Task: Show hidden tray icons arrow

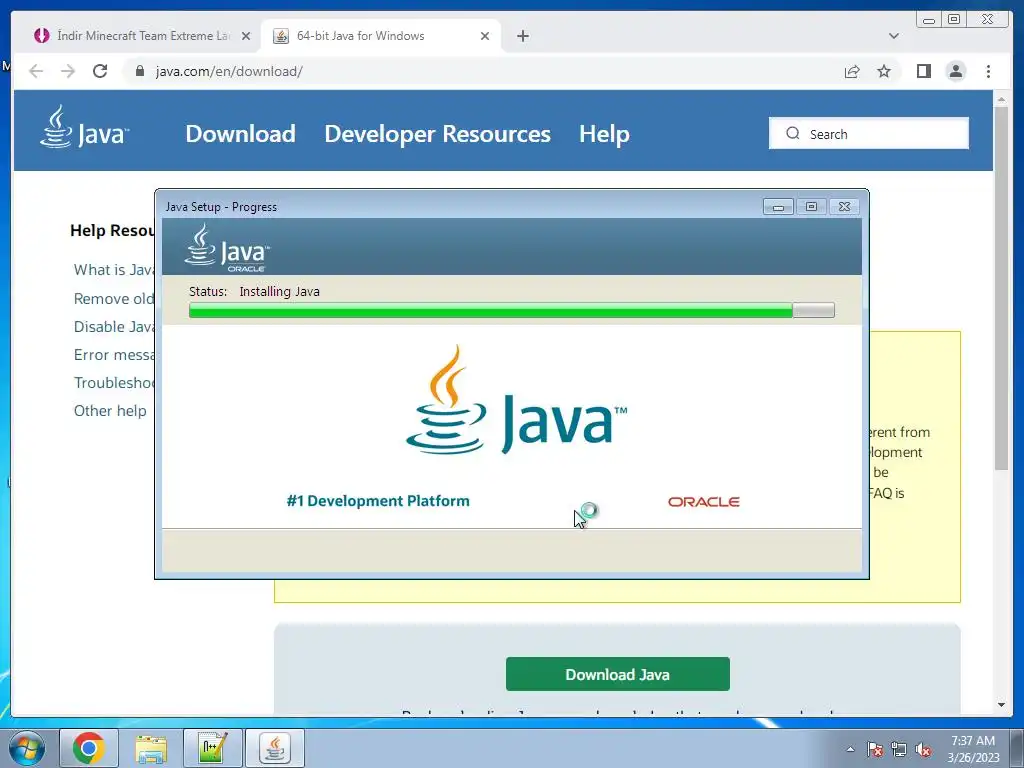Action: pyautogui.click(x=850, y=749)
